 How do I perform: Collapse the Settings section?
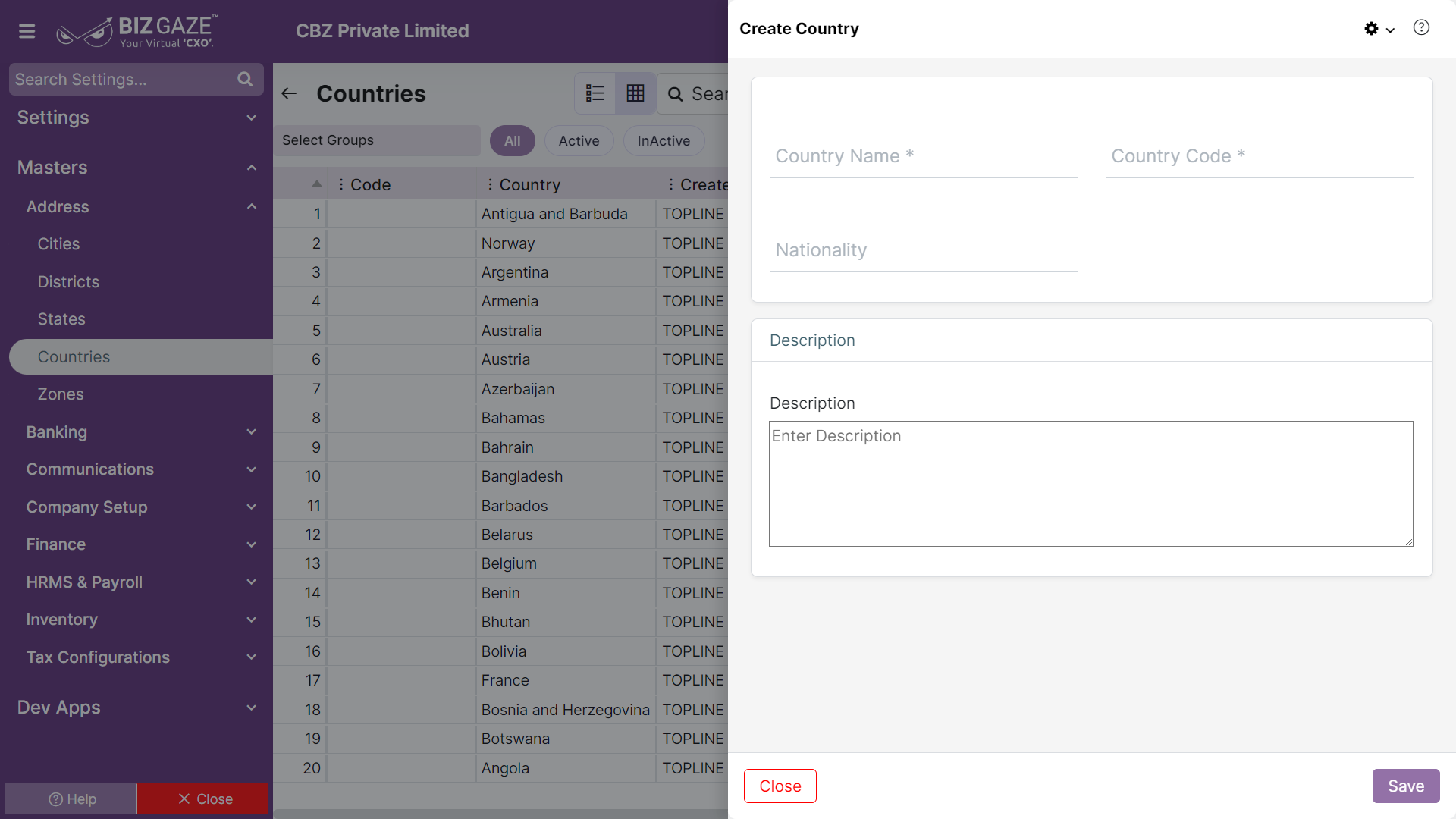pos(251,118)
